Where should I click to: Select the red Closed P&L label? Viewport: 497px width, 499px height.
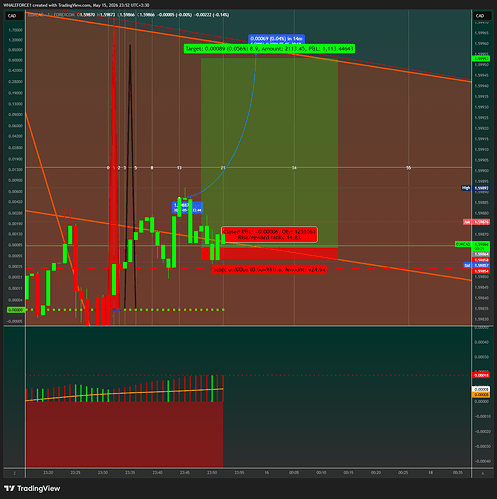[269, 234]
